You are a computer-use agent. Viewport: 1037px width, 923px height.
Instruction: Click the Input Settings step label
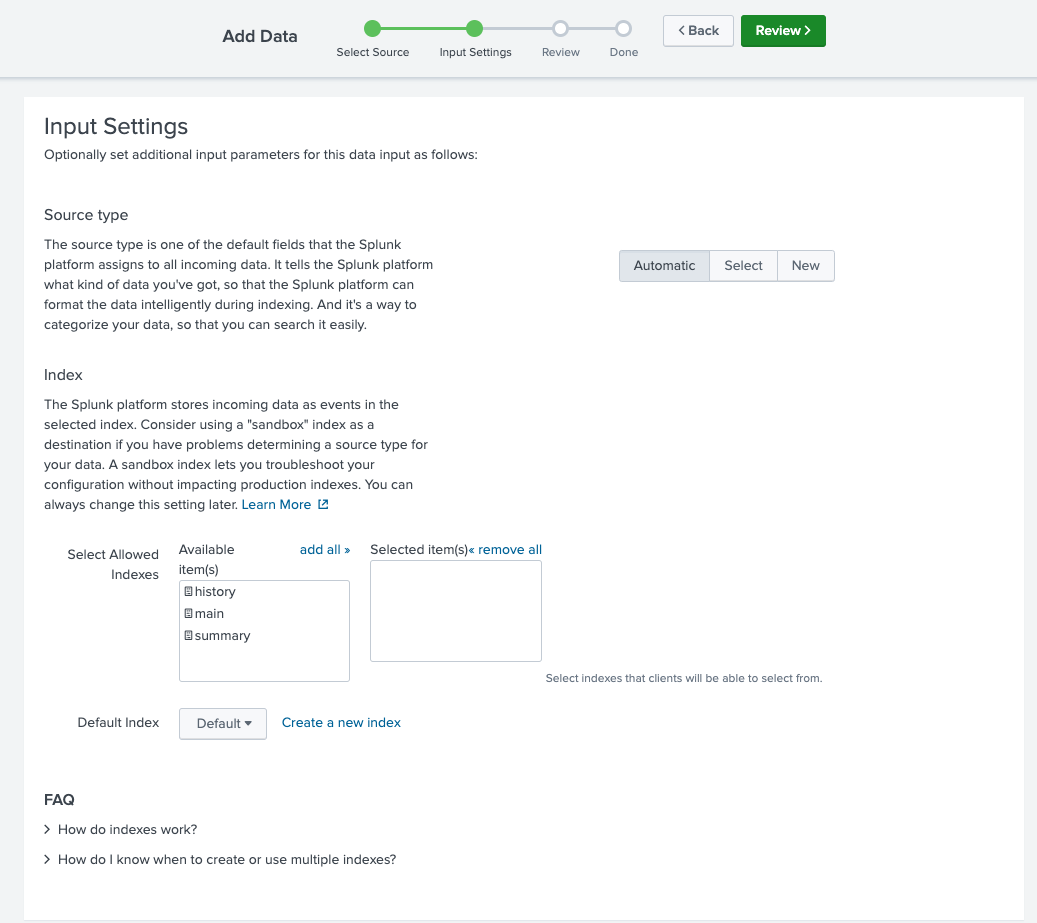click(x=475, y=52)
